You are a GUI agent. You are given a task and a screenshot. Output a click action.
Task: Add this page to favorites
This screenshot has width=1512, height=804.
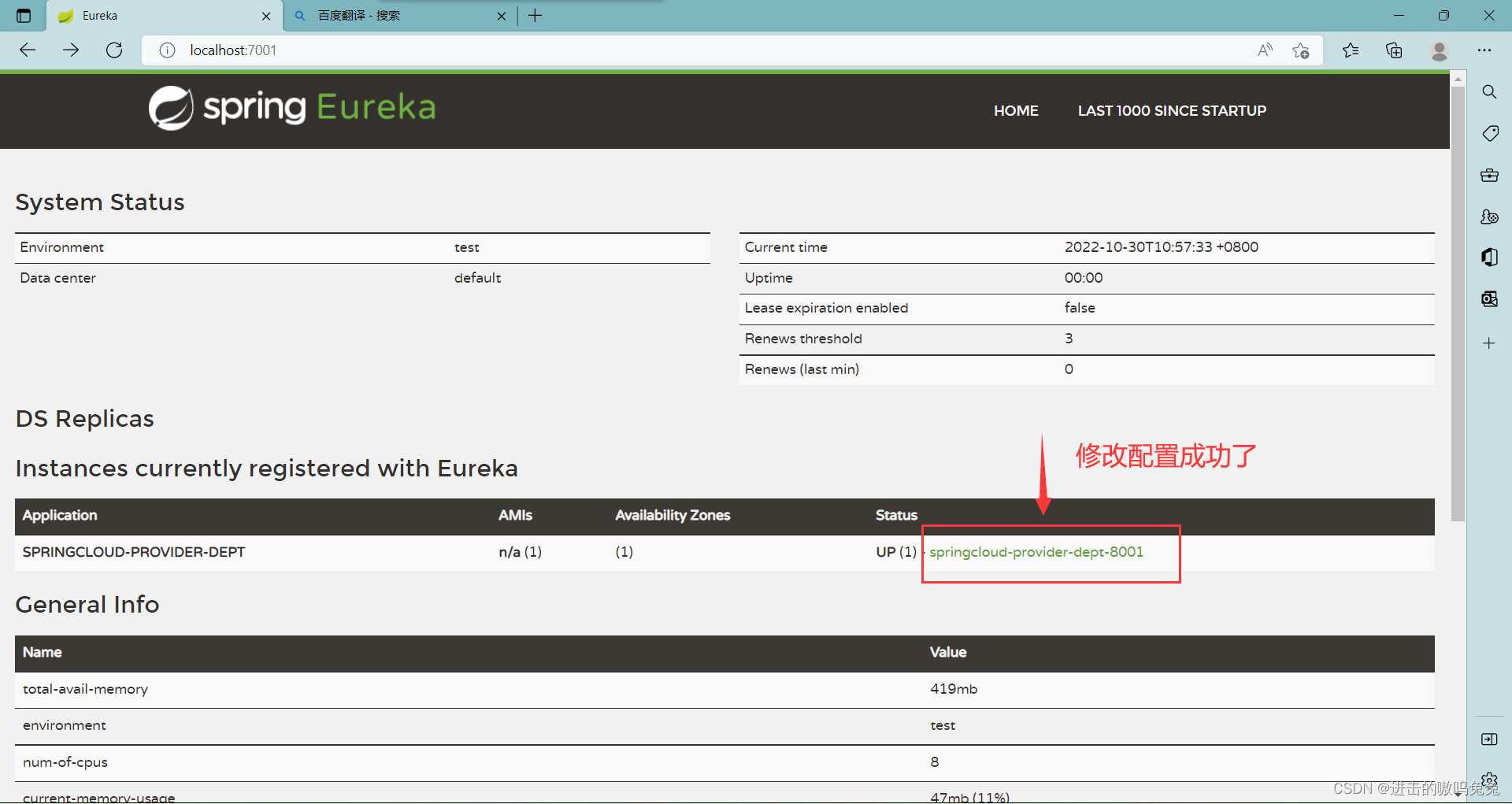tap(1300, 50)
